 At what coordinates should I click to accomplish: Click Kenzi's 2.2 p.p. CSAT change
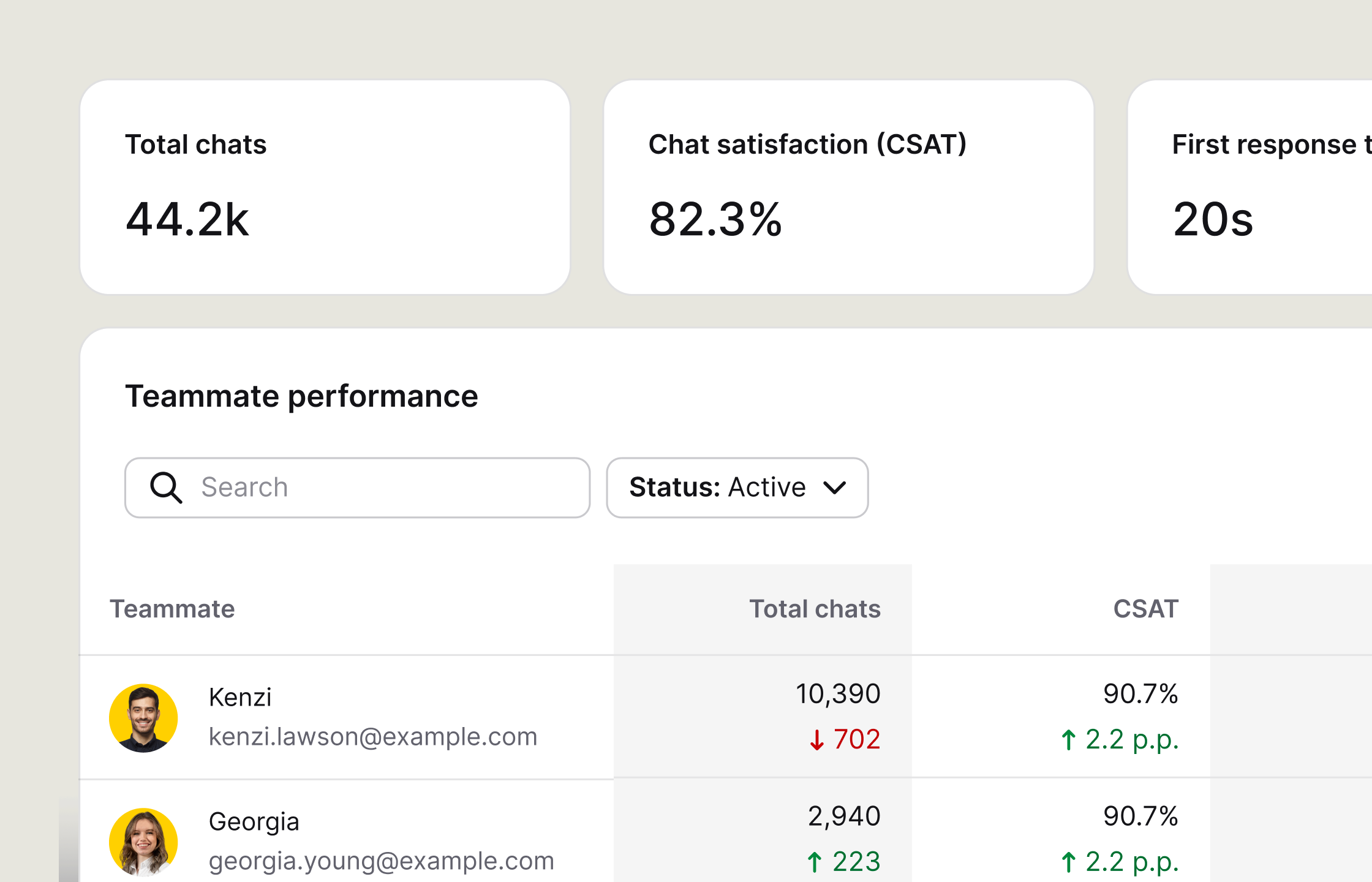[1120, 739]
